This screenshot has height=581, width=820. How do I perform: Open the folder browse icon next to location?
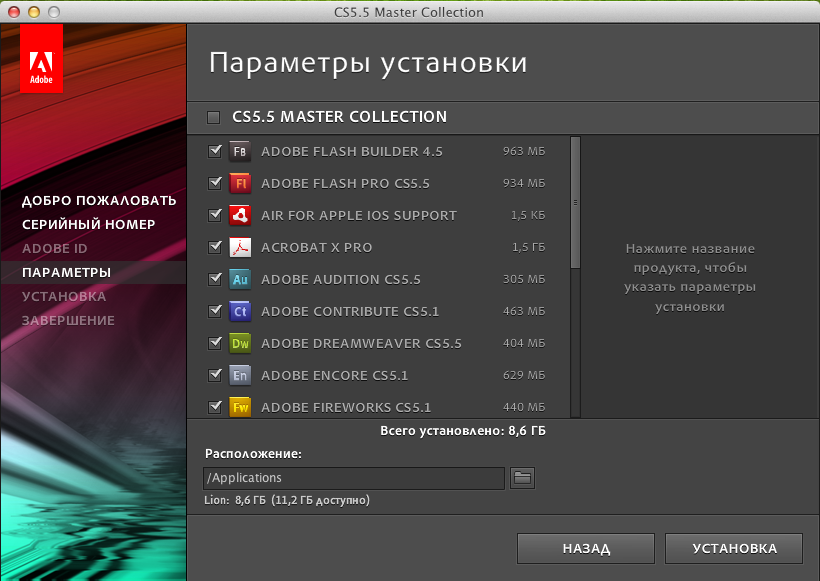[522, 478]
